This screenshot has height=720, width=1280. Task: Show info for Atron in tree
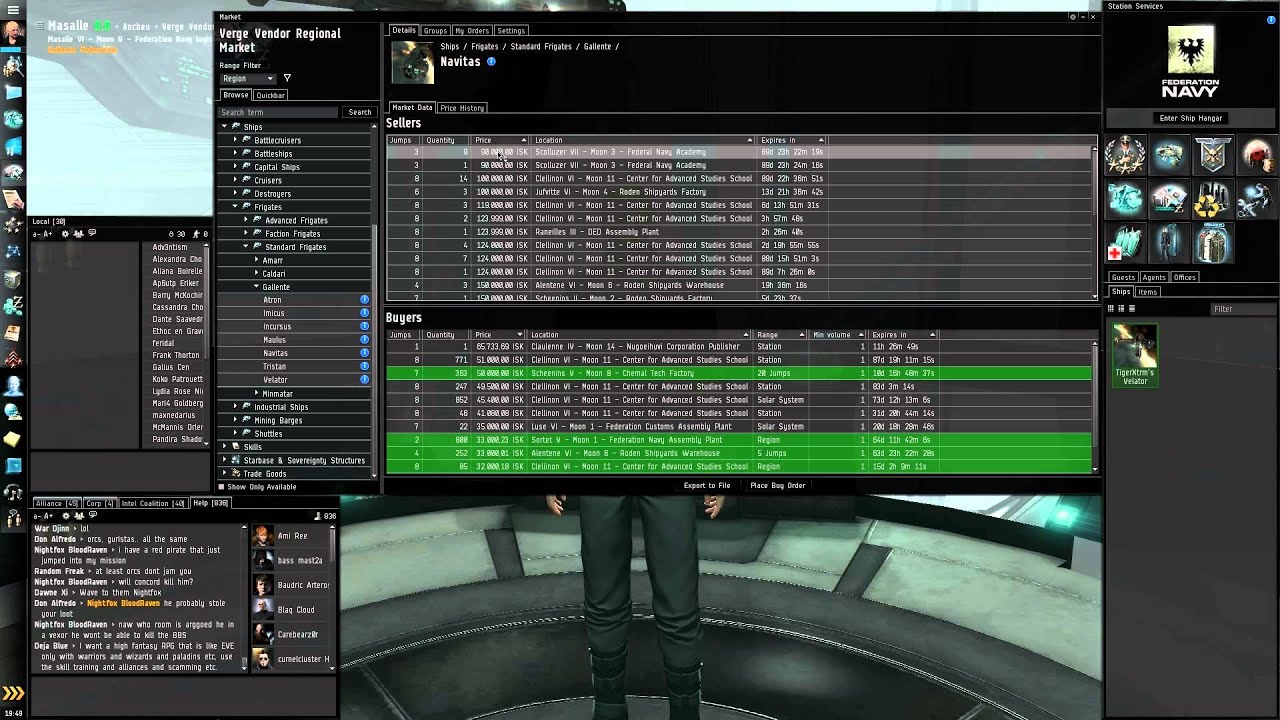click(x=364, y=299)
